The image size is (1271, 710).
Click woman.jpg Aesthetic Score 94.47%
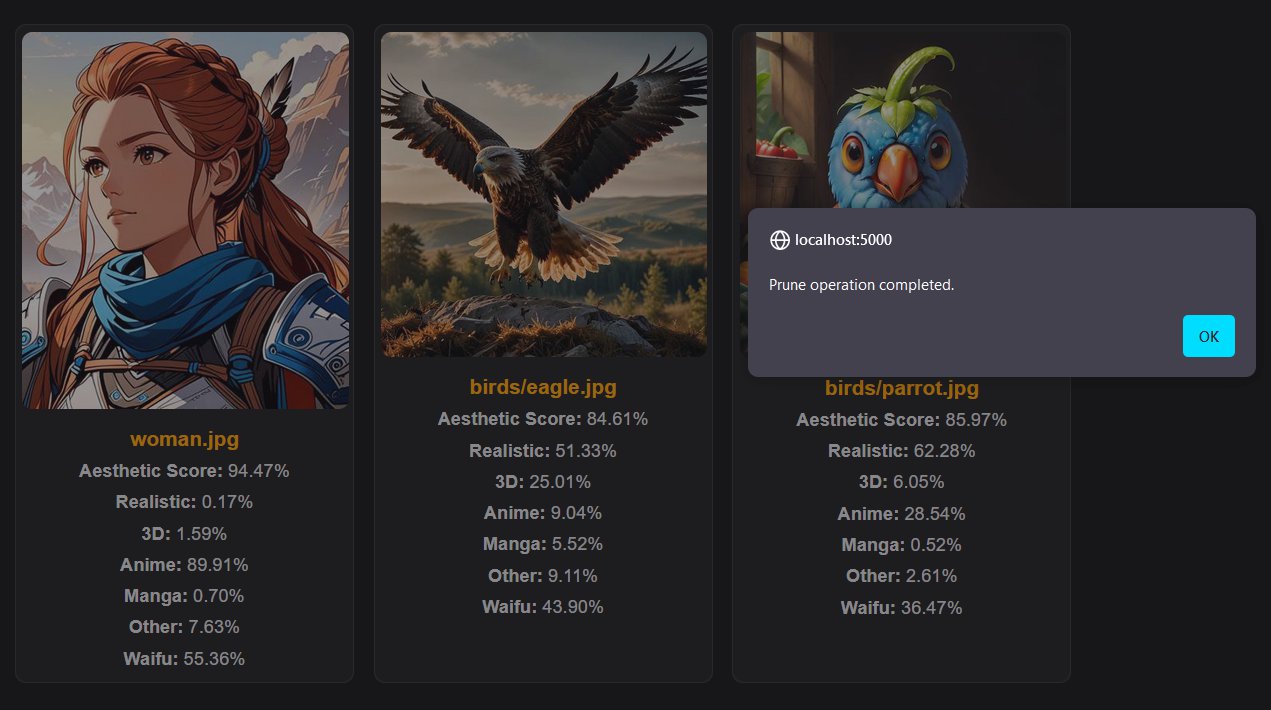[185, 471]
